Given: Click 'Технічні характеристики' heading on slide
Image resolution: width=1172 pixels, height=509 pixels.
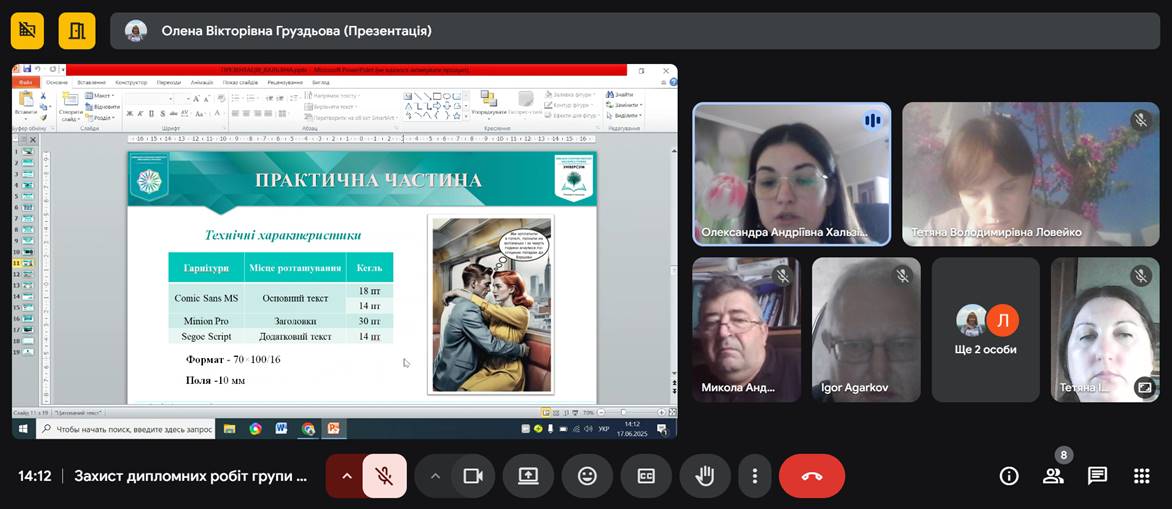Looking at the screenshot, I should click(283, 235).
